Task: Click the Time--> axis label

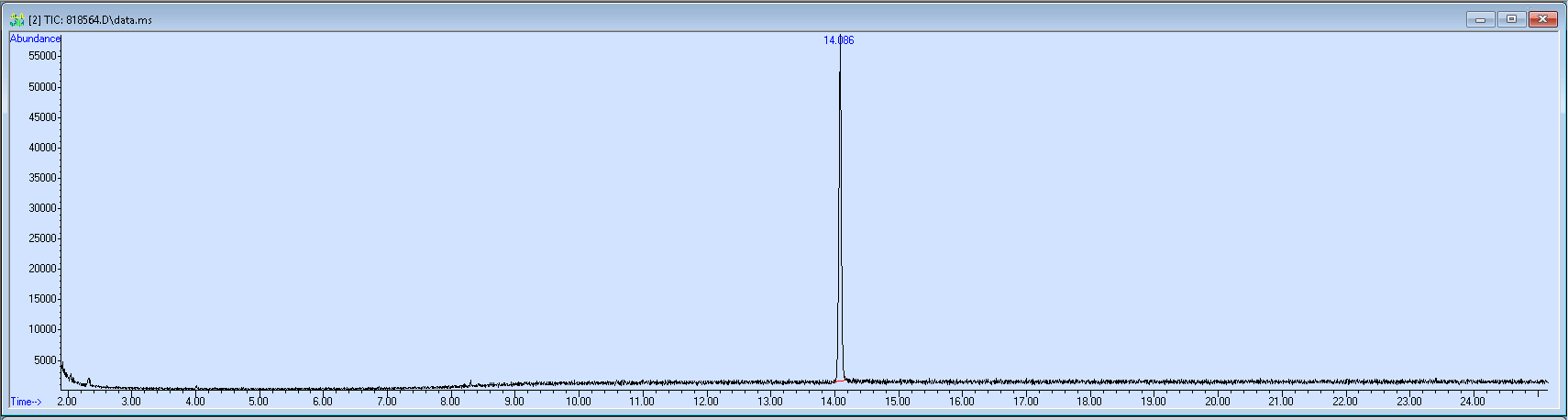Action: click(26, 402)
